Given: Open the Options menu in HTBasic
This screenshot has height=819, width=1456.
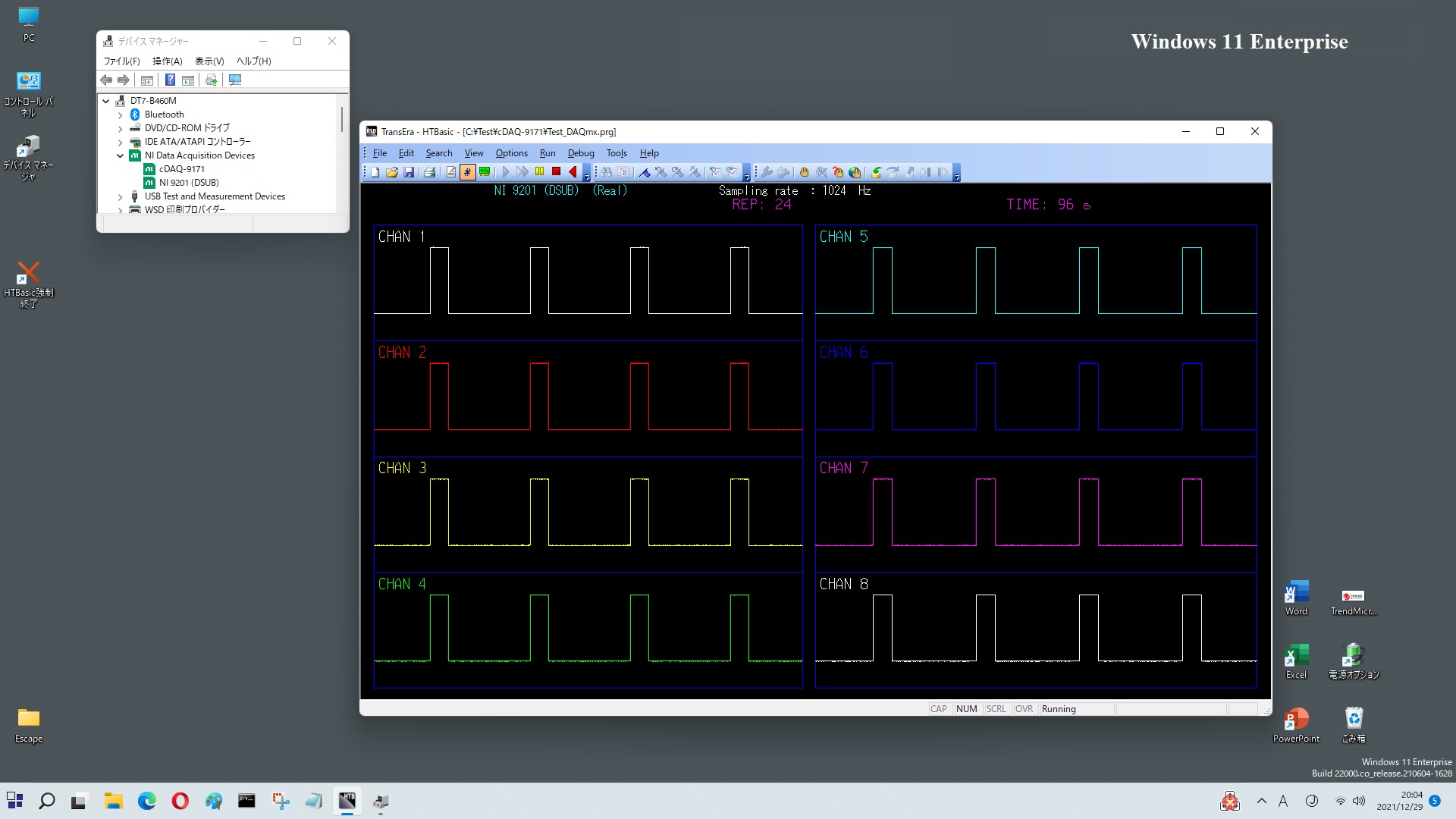Looking at the screenshot, I should point(511,152).
